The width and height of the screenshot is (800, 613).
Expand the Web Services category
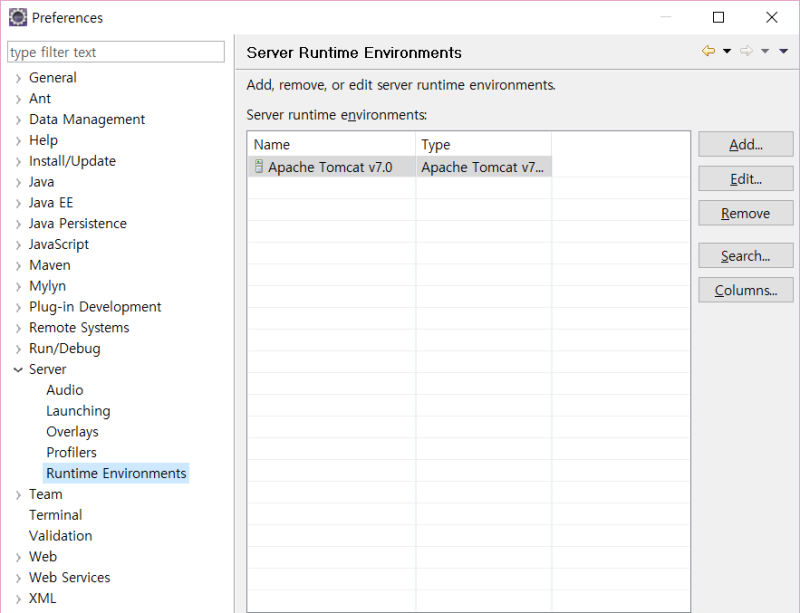(18, 578)
